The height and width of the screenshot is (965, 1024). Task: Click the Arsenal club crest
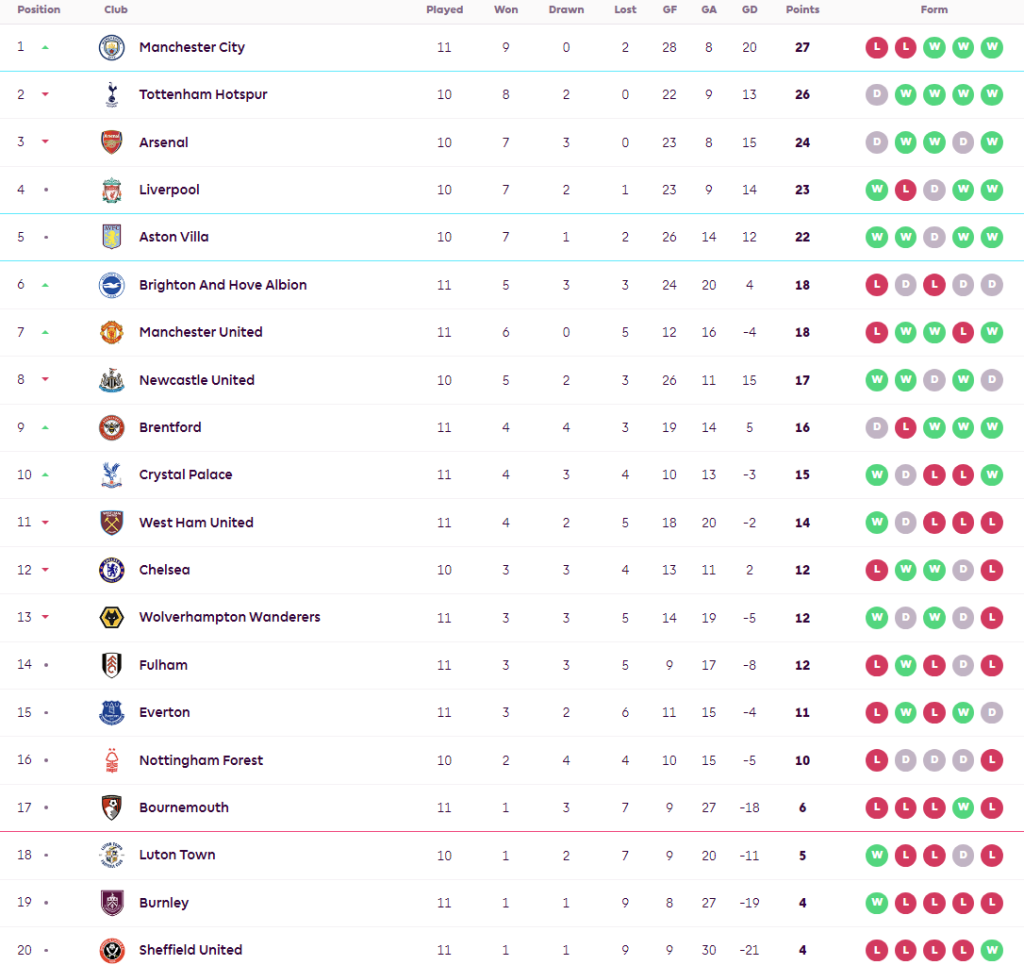tap(111, 142)
